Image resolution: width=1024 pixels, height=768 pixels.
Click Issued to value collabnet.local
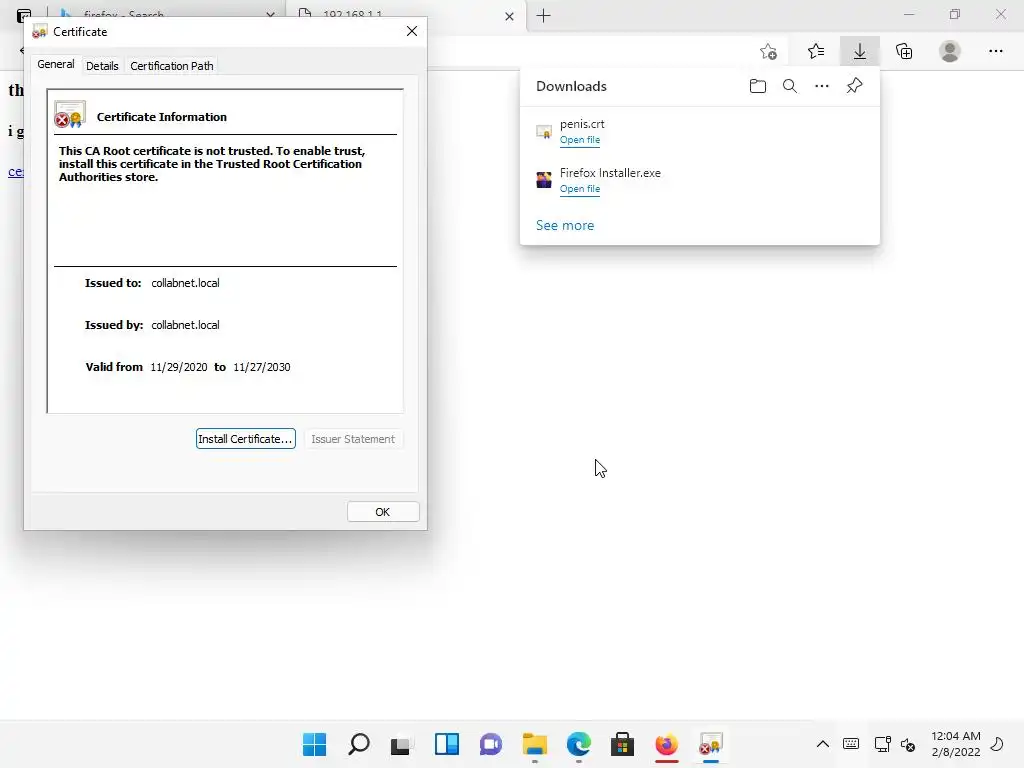click(x=185, y=283)
